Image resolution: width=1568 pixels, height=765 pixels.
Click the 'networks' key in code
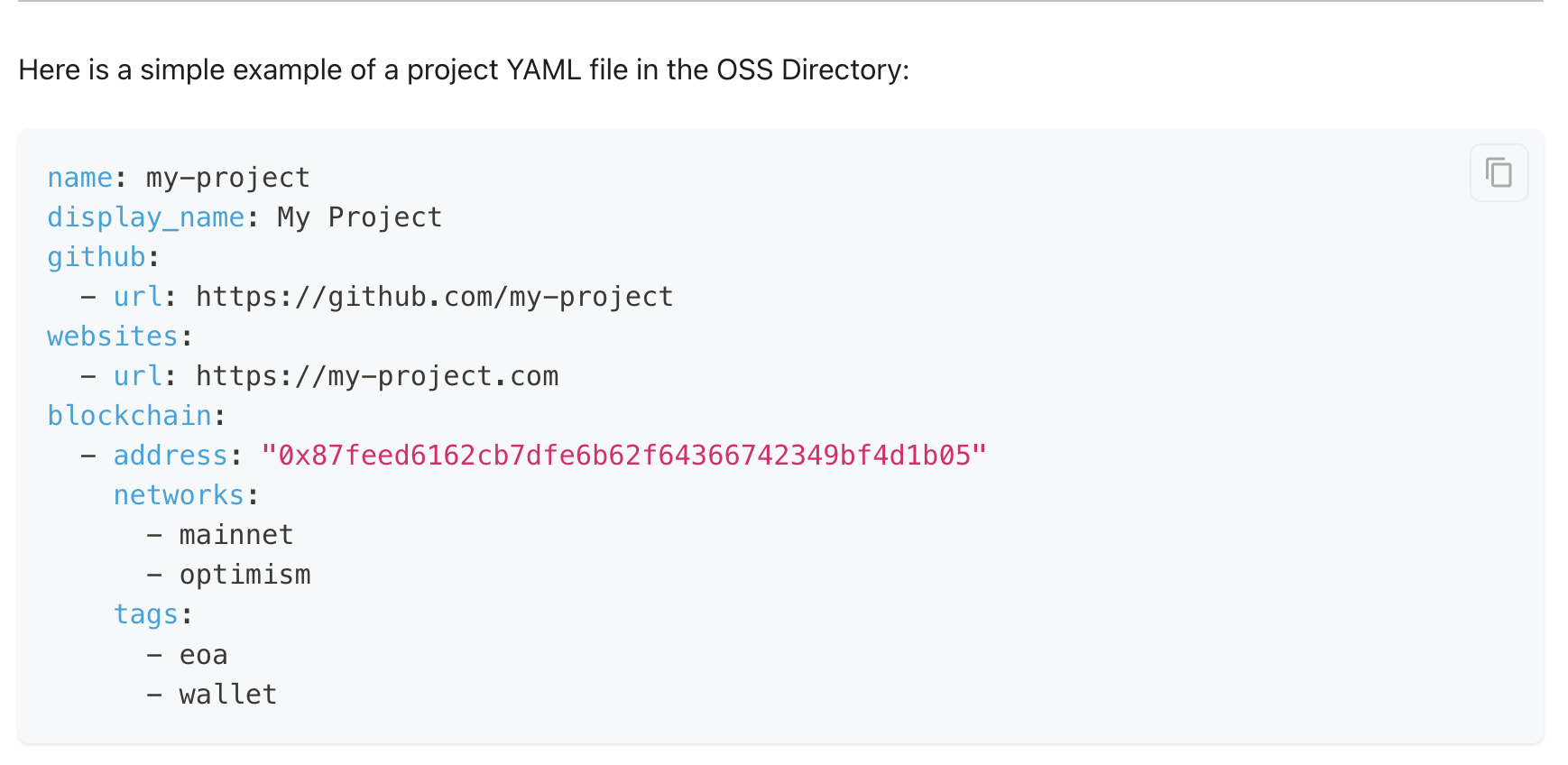[179, 495]
